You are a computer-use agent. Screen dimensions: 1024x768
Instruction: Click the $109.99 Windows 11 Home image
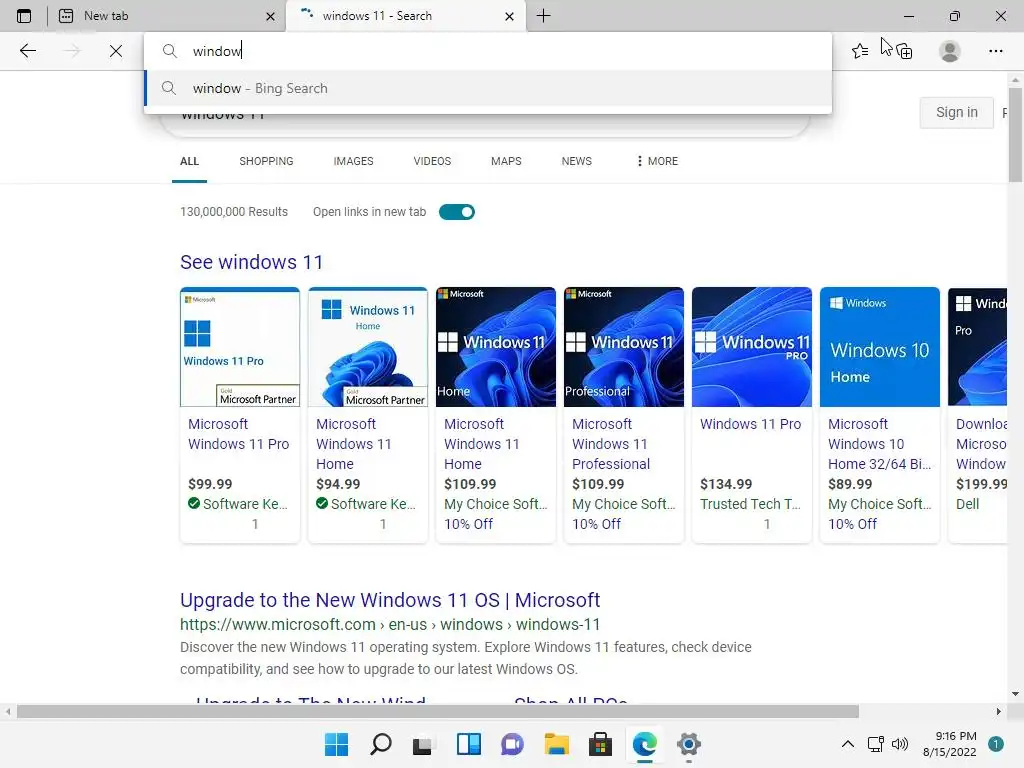(x=496, y=347)
